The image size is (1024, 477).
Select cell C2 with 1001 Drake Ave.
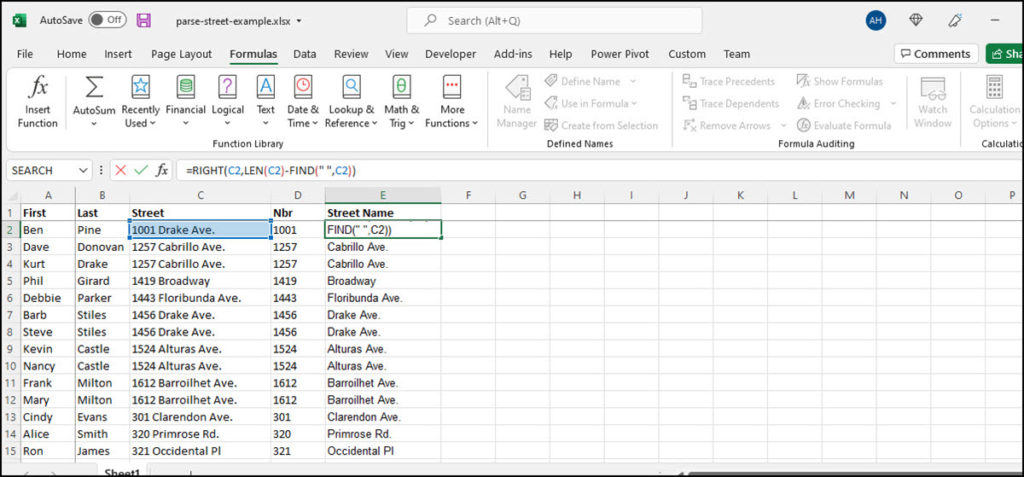pos(200,230)
